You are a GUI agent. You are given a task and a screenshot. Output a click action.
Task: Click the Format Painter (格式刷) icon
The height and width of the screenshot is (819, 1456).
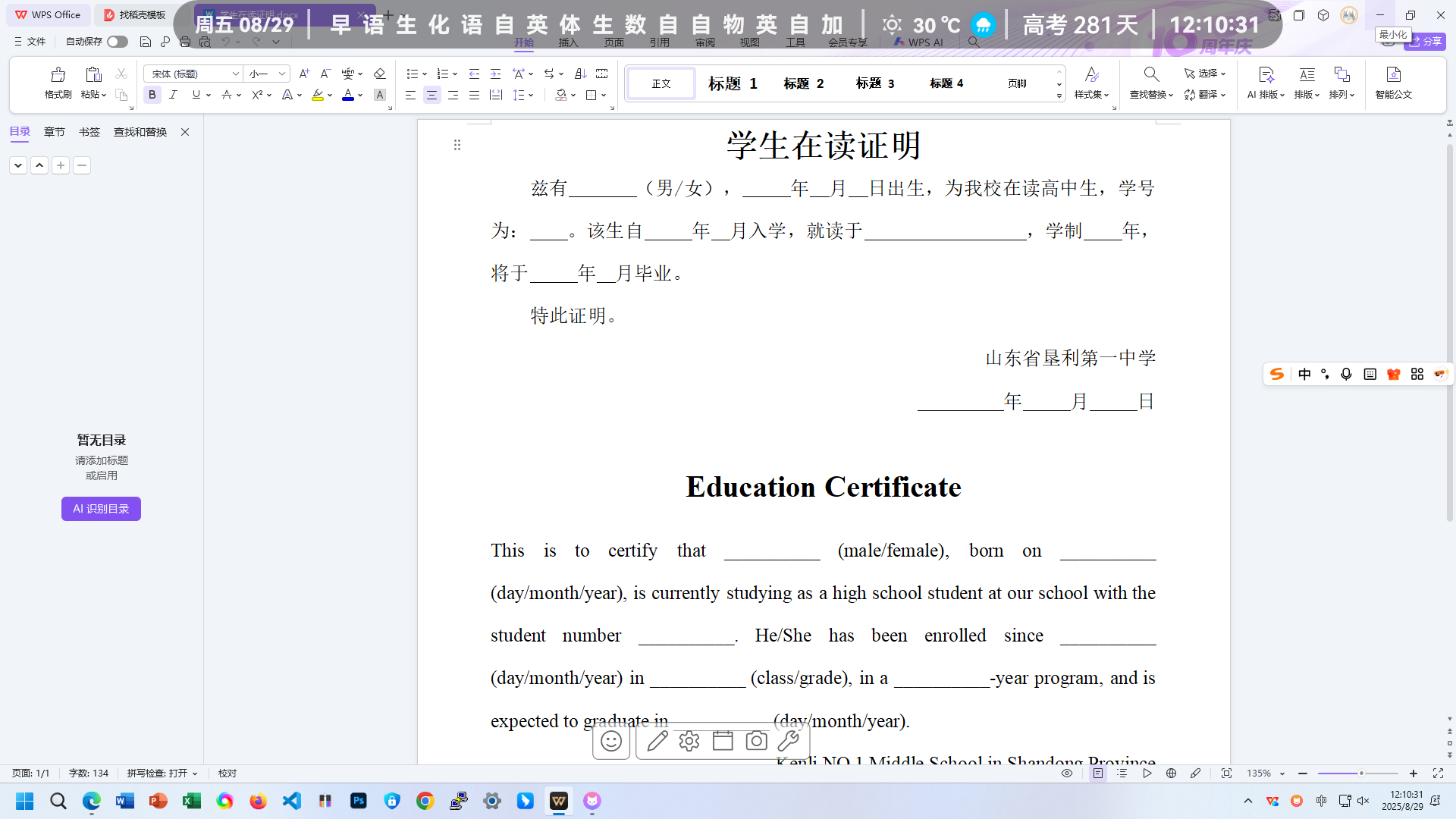(58, 75)
